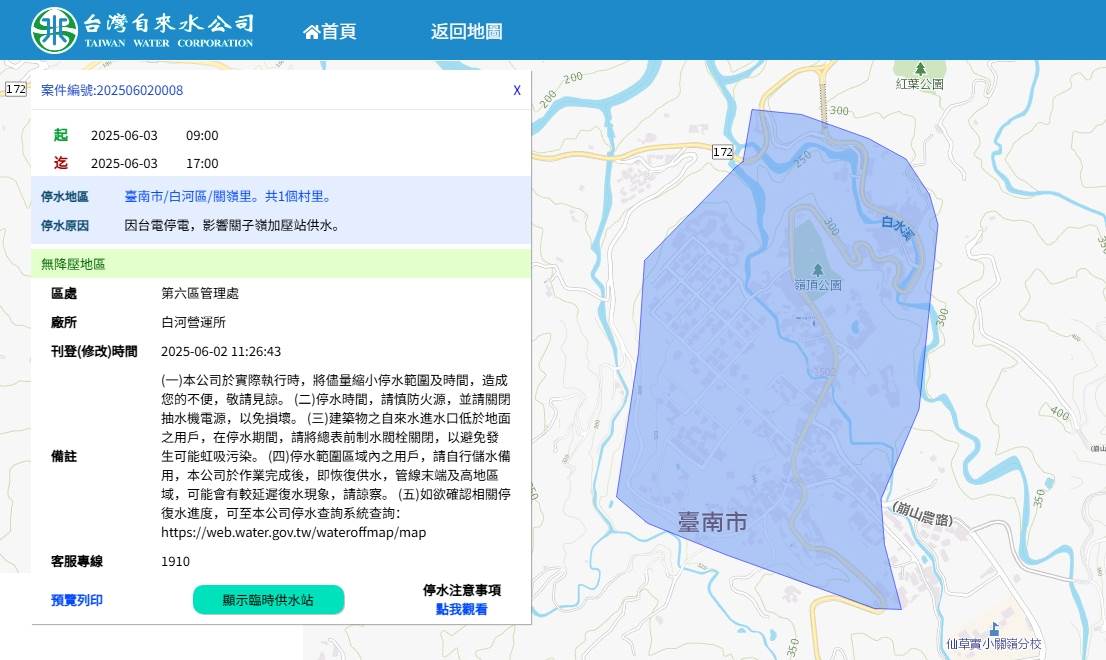The width and height of the screenshot is (1106, 660).
Task: Click the 仙草實小關嶺分校 school icon
Action: coord(993,628)
